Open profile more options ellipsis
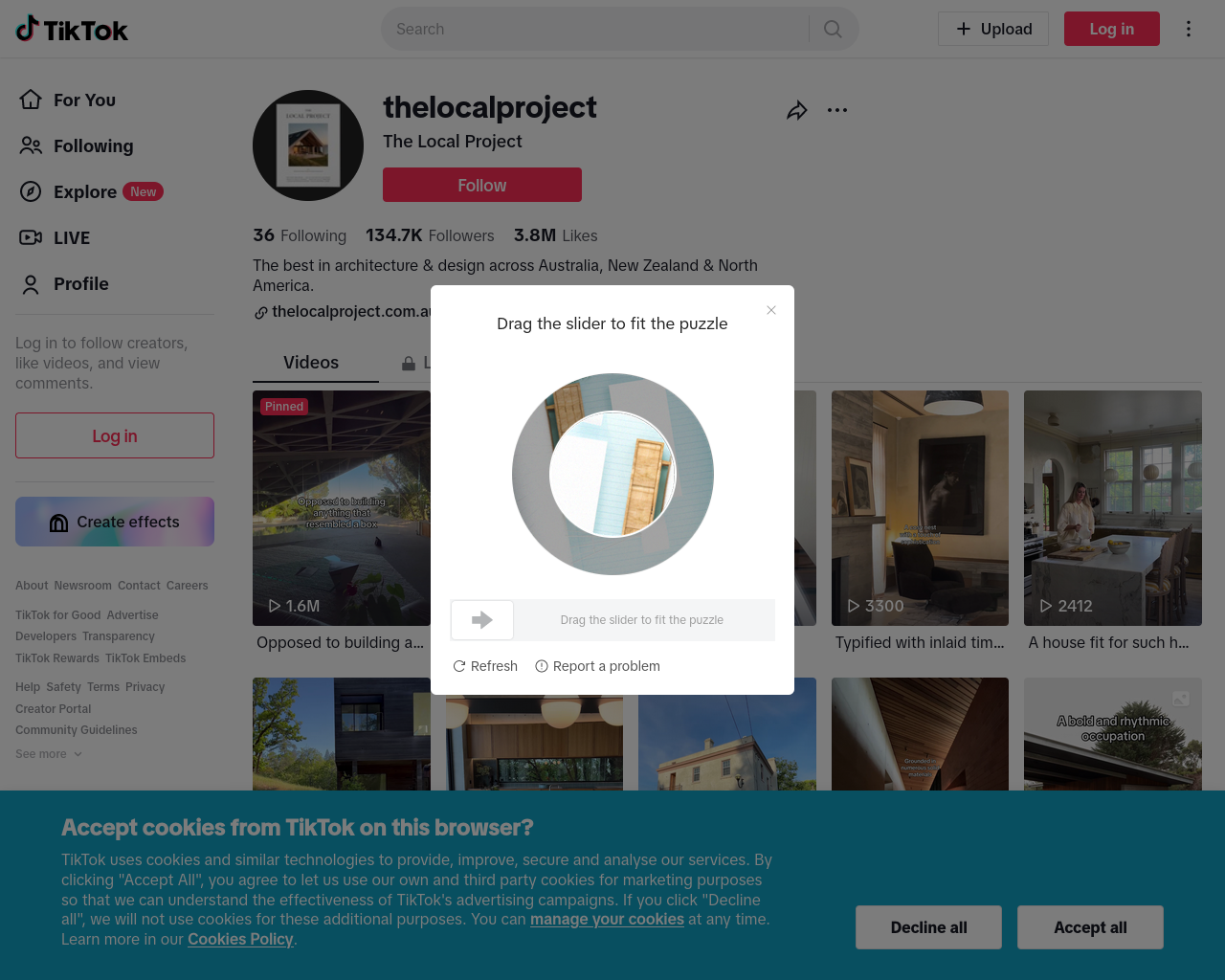This screenshot has width=1225, height=980. (837, 110)
